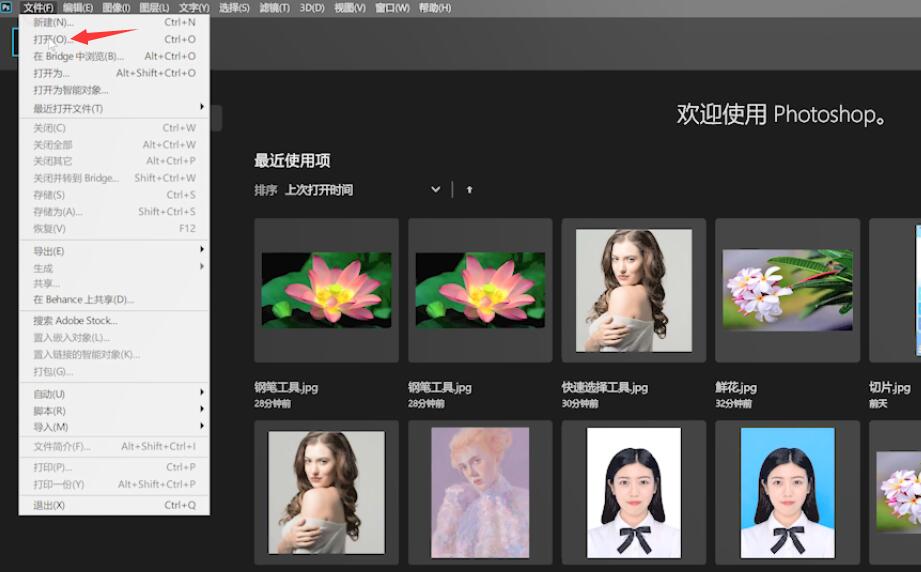Click the 打印(P)... menu entry
The image size is (921, 572).
click(x=114, y=467)
